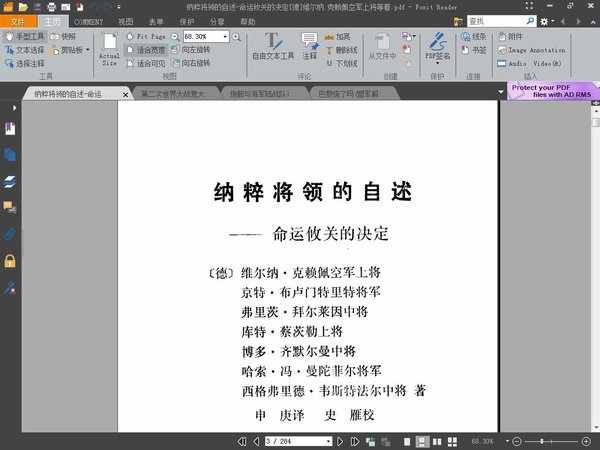Click the Image Annotation tool
Viewport: 600px width, 450px height.
coord(532,50)
